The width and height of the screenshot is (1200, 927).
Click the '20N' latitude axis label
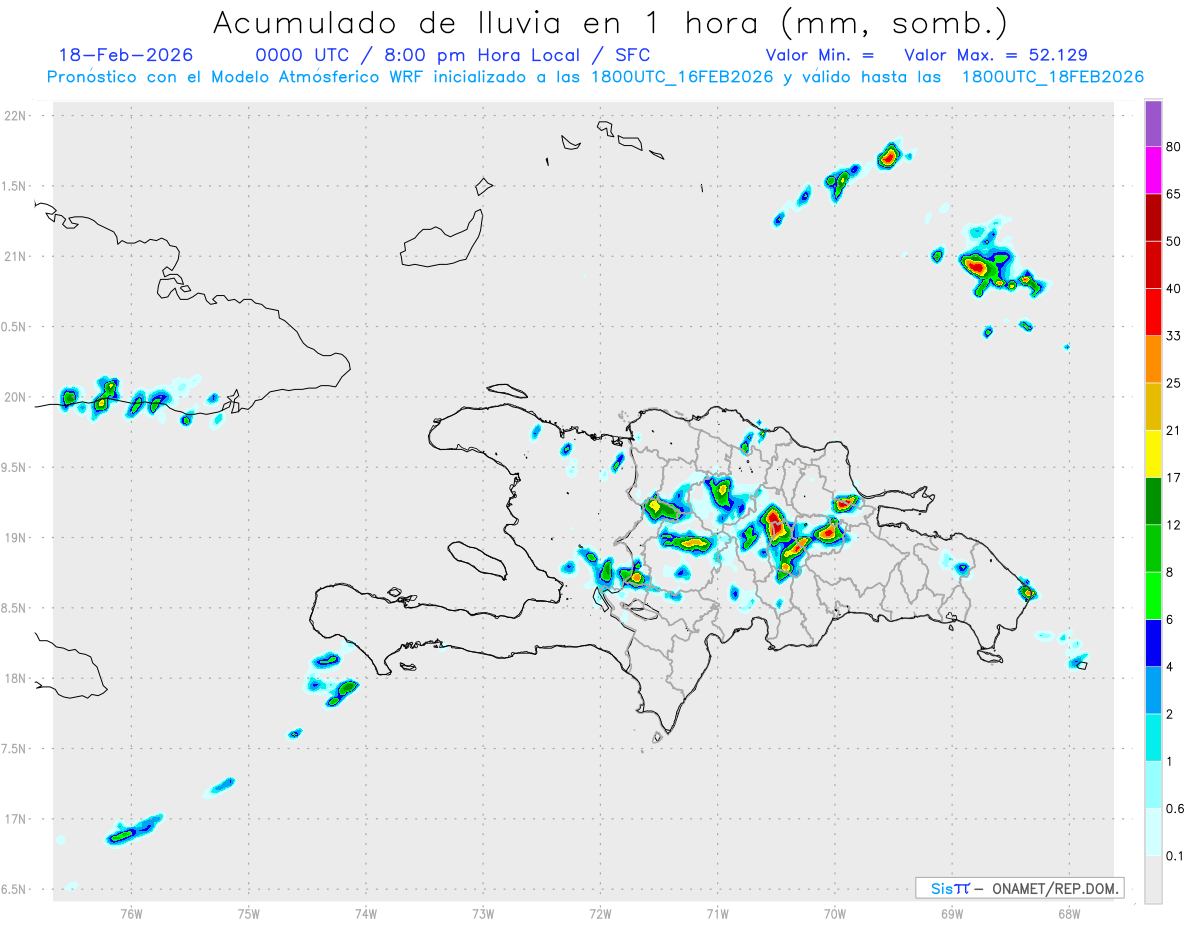(x=17, y=397)
